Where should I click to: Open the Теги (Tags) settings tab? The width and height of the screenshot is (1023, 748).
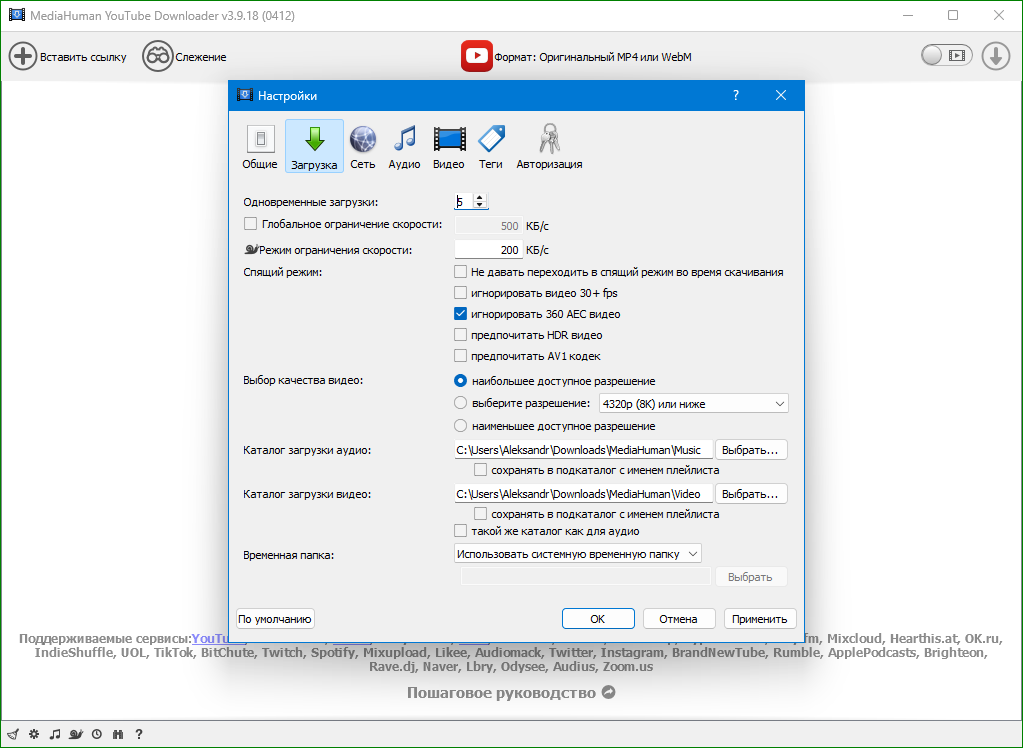coord(490,146)
